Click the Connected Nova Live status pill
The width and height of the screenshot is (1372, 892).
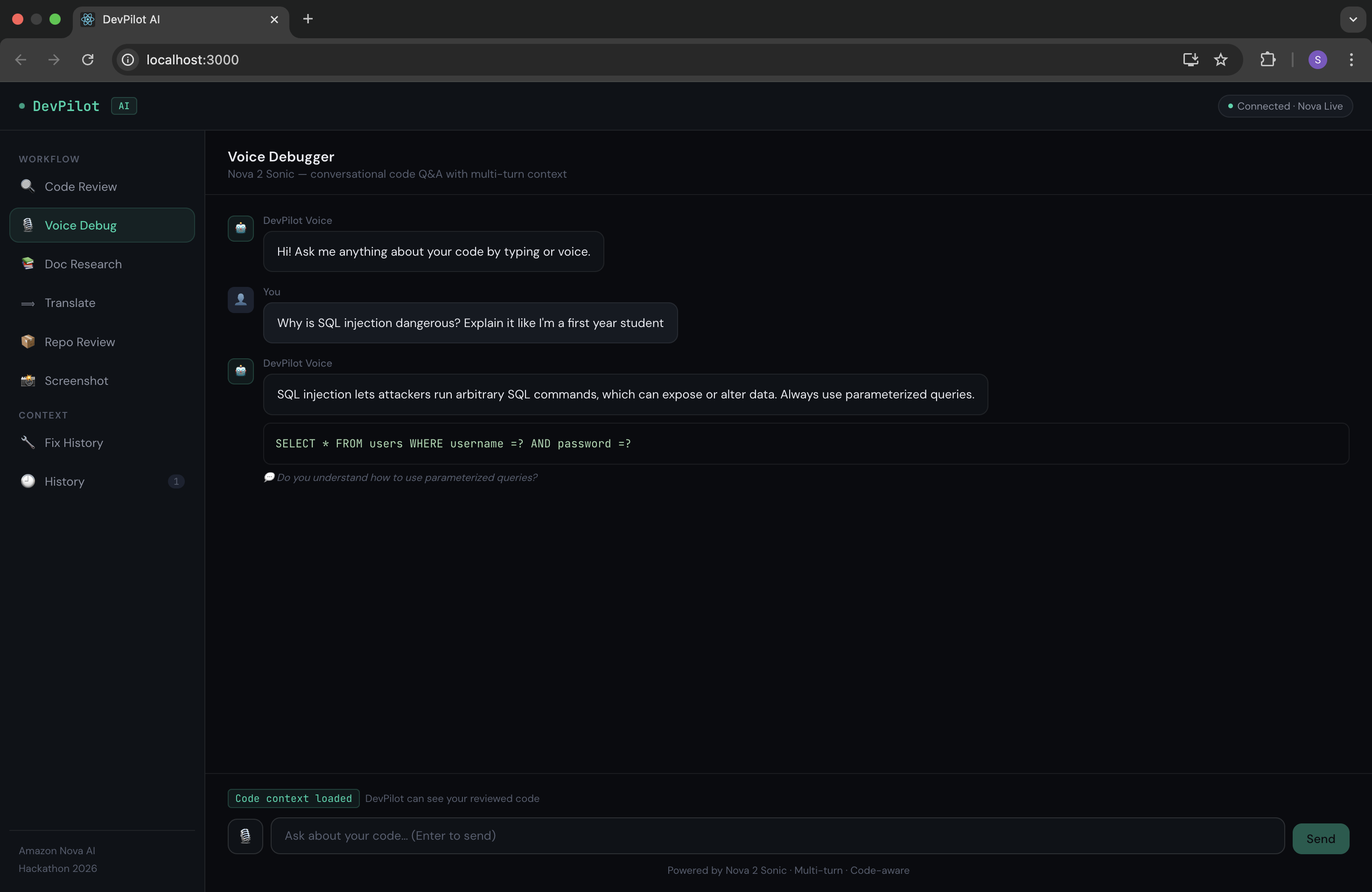click(1285, 106)
